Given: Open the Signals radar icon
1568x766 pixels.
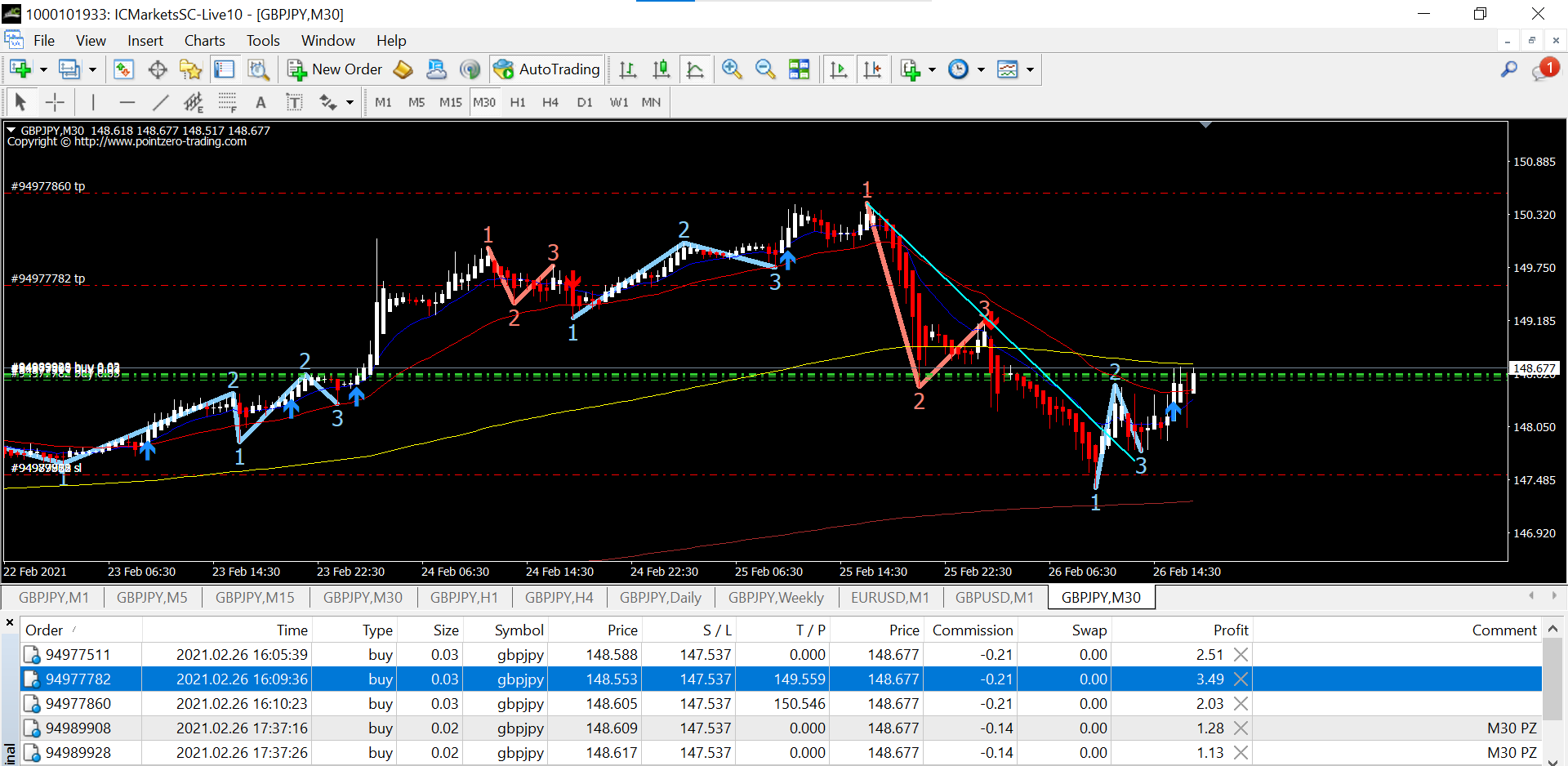Looking at the screenshot, I should tap(470, 69).
